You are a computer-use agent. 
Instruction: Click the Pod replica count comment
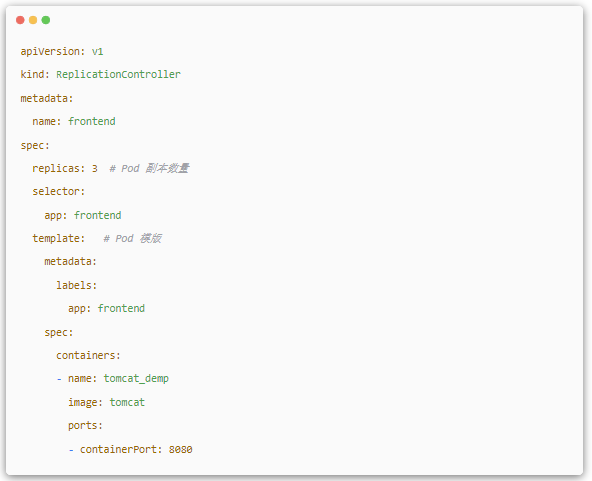149,168
